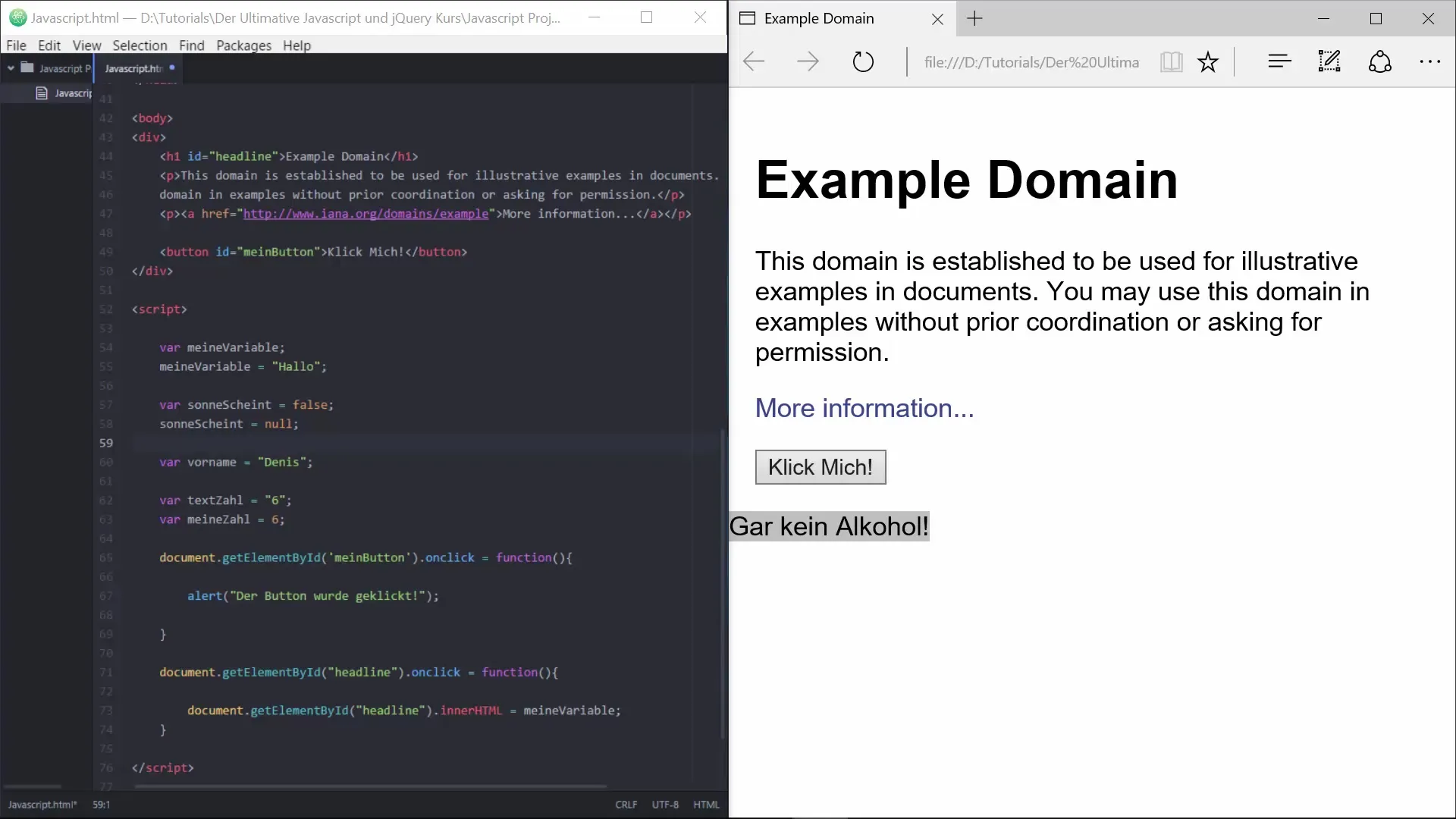The width and height of the screenshot is (1456, 819).
Task: Click HTML grammar selector in status bar
Action: coord(706,805)
